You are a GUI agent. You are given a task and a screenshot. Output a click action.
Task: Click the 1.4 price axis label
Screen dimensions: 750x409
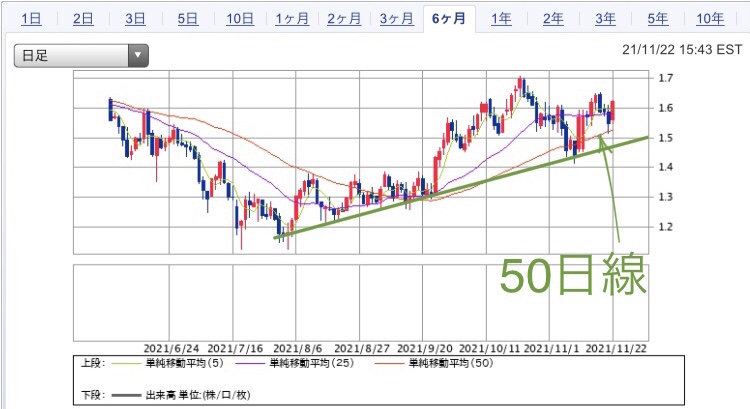(x=665, y=167)
